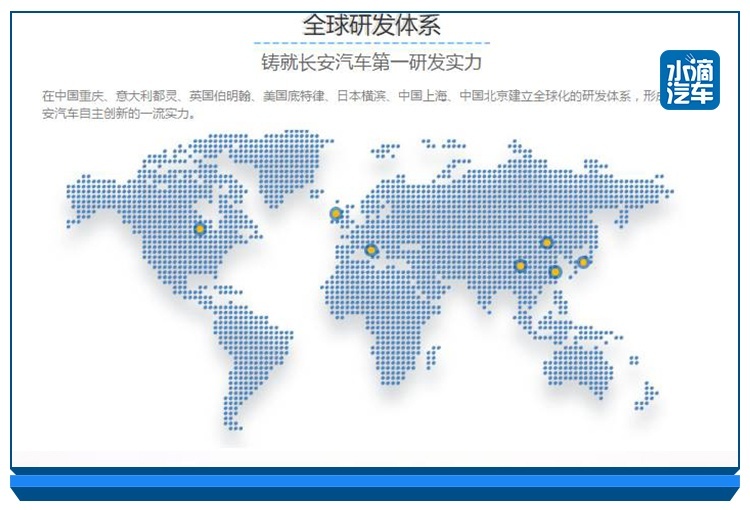Click the Chongqing marker in western China
750x510 pixels.
520,266
